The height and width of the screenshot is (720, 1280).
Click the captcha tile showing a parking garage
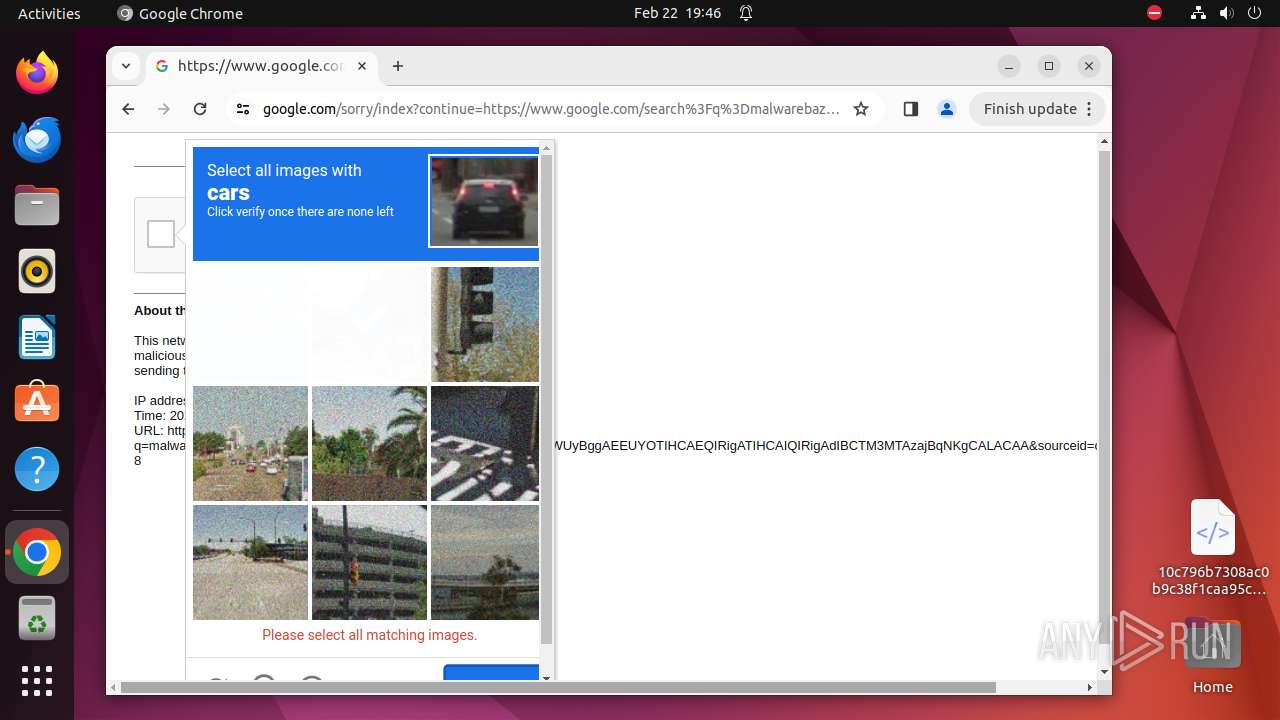pos(369,562)
